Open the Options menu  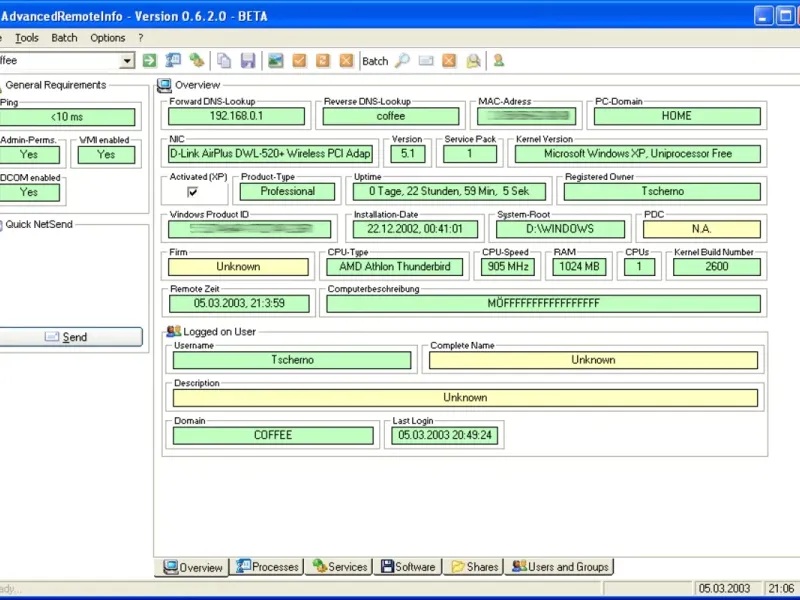point(108,38)
